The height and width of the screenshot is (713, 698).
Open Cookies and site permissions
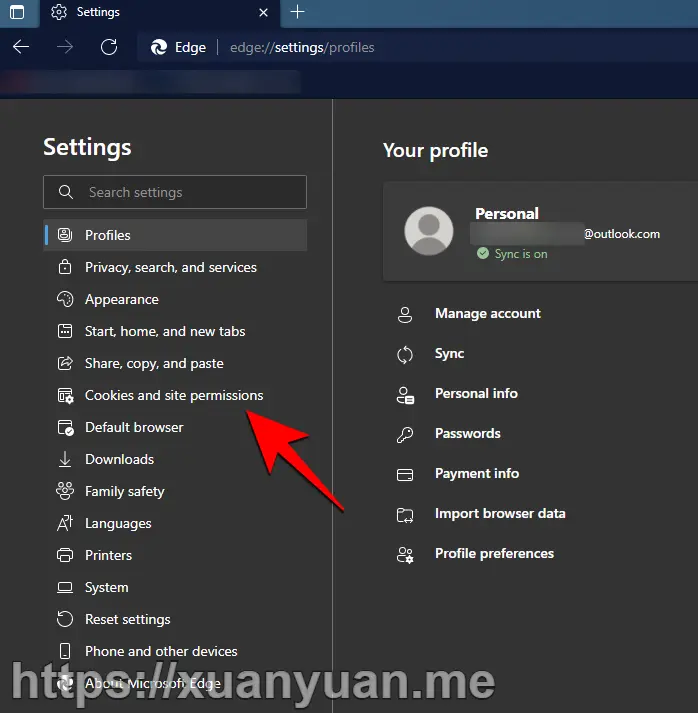pos(175,395)
